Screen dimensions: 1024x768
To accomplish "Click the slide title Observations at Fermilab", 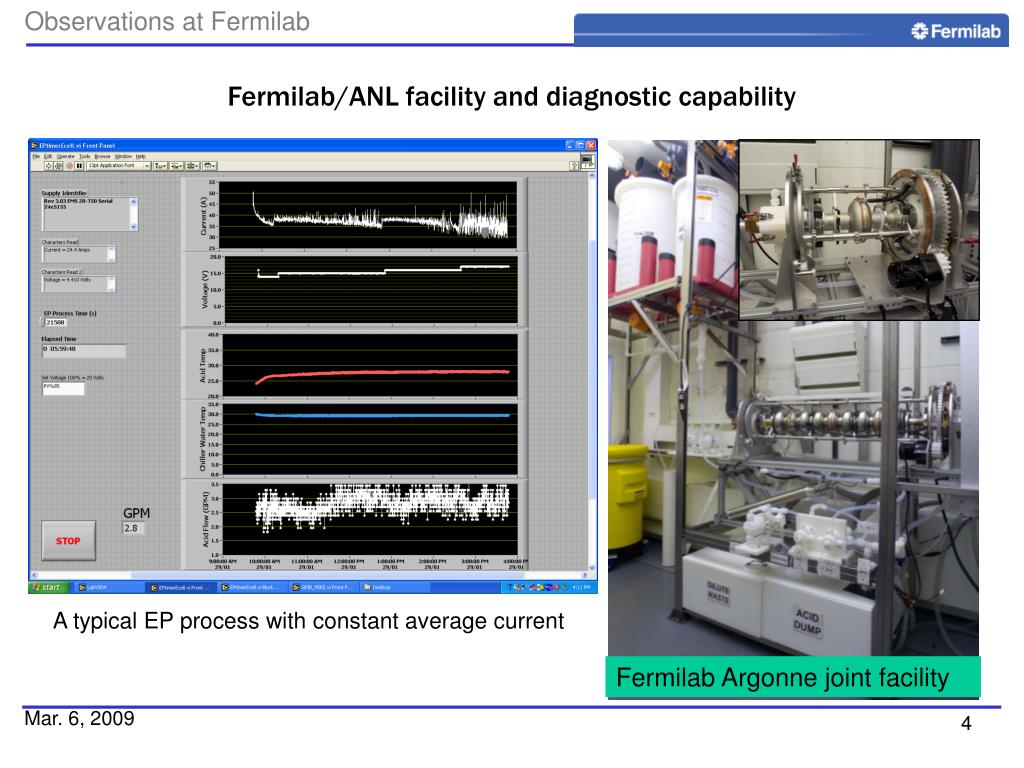I will pos(167,22).
